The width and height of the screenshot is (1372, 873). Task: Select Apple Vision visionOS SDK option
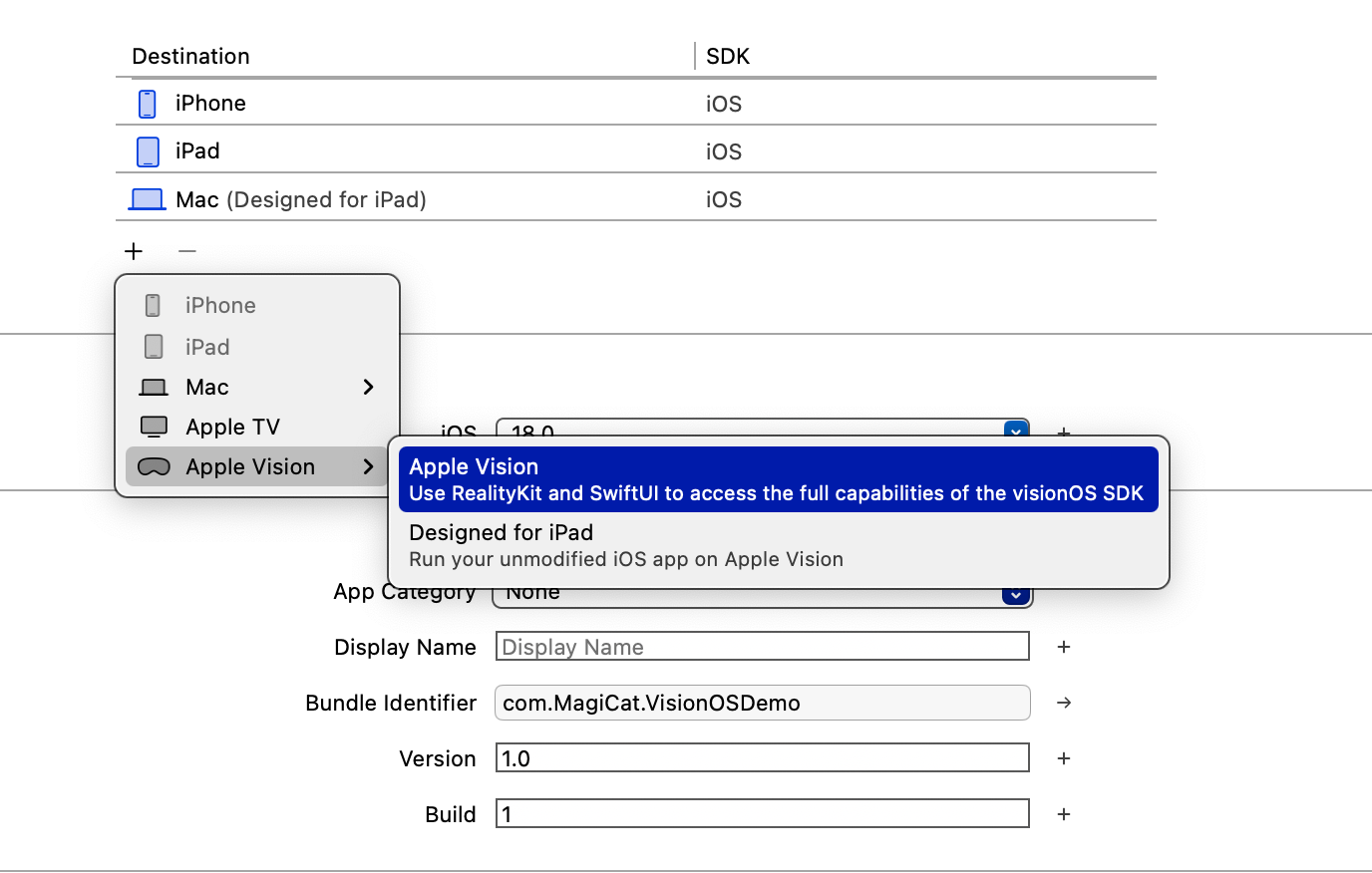[779, 479]
